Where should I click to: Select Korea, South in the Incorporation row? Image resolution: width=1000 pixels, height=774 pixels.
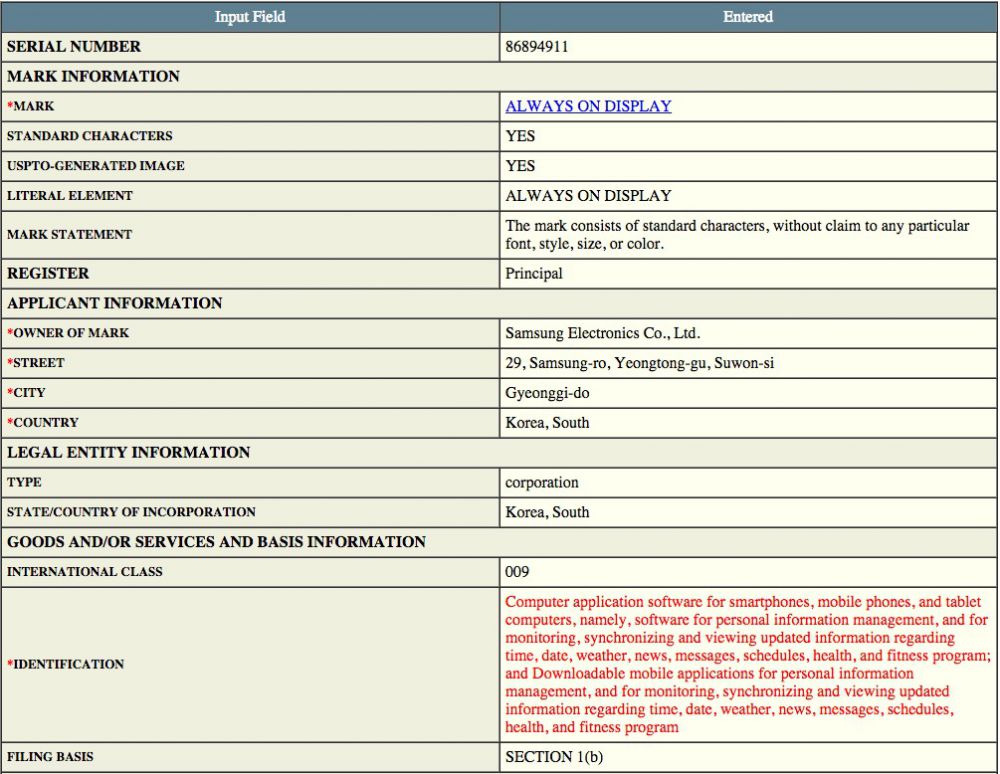[547, 512]
